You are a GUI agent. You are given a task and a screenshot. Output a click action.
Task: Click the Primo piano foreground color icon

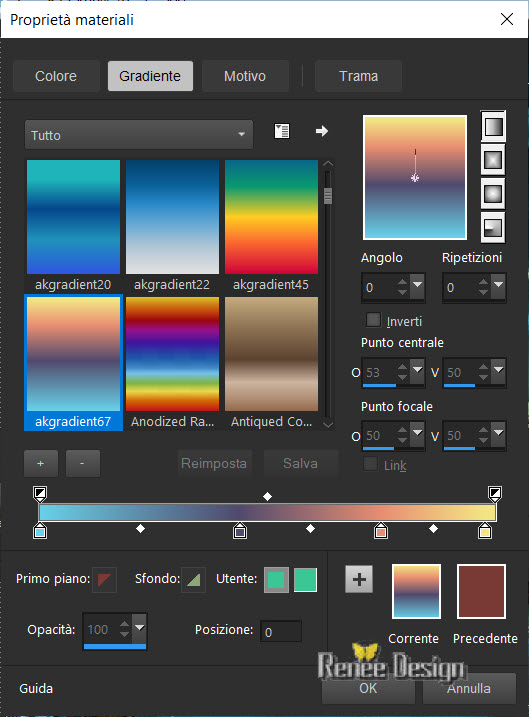pos(104,579)
